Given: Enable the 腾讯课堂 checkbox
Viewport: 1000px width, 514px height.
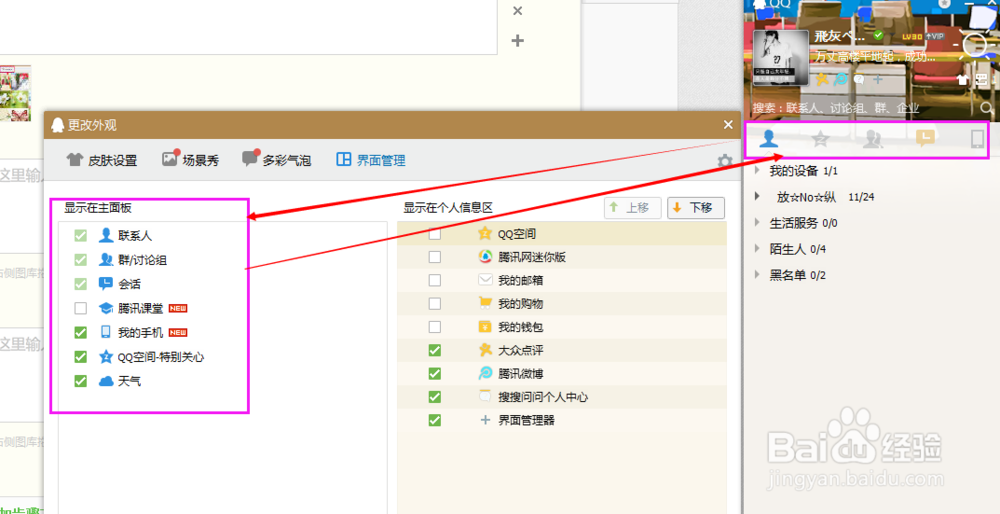Looking at the screenshot, I should pyautogui.click(x=80, y=309).
